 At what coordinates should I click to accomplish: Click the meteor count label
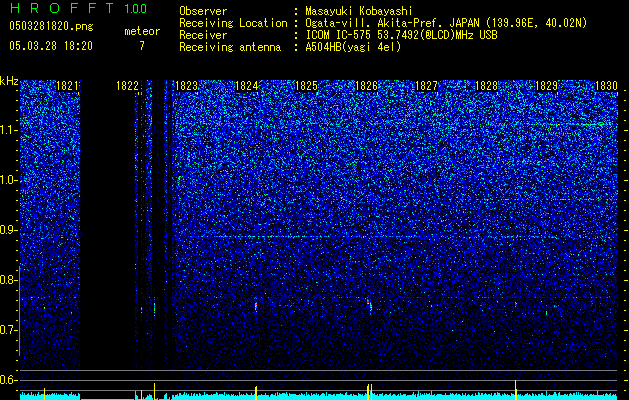coord(142,31)
